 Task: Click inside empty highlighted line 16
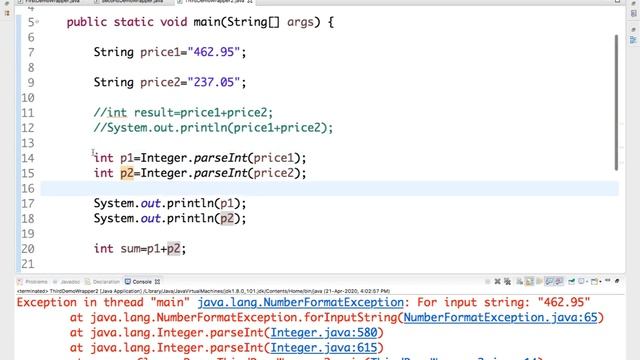[329, 189]
